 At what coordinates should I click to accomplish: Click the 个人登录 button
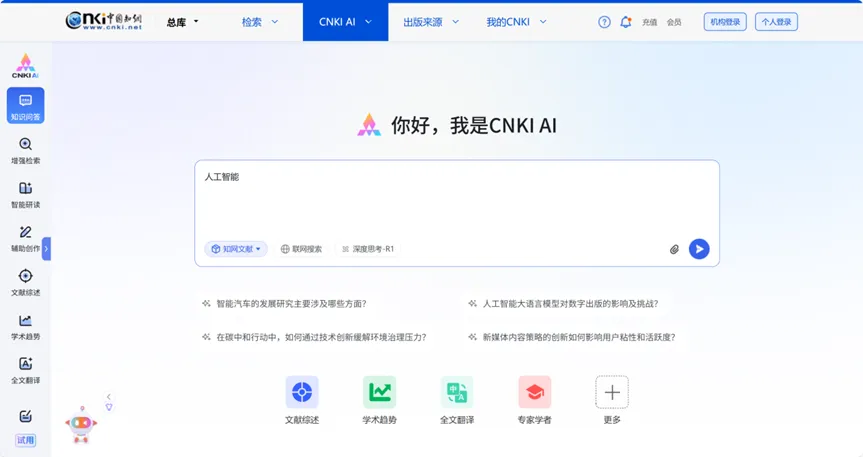click(x=776, y=22)
